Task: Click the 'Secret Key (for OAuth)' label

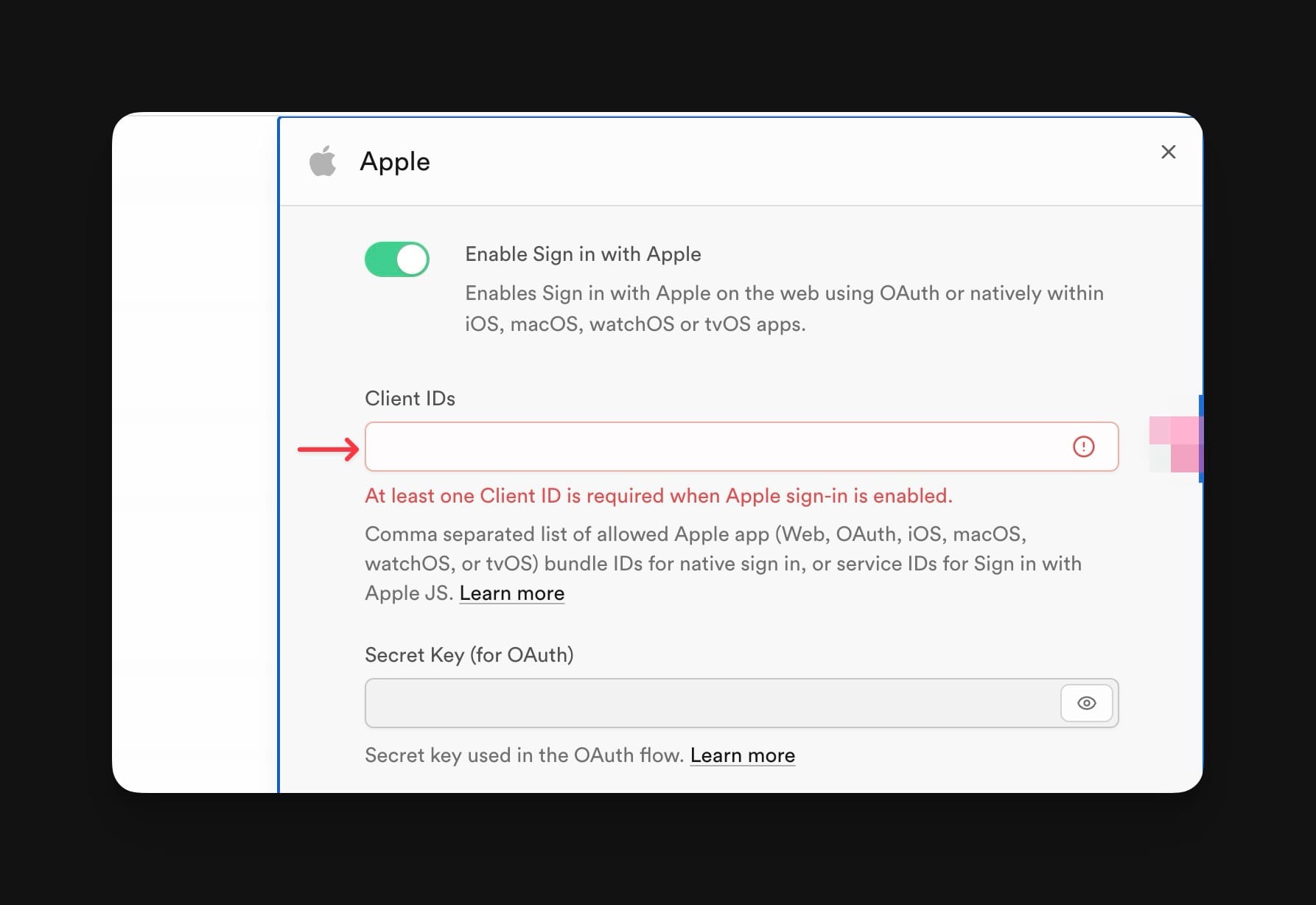Action: click(x=469, y=655)
